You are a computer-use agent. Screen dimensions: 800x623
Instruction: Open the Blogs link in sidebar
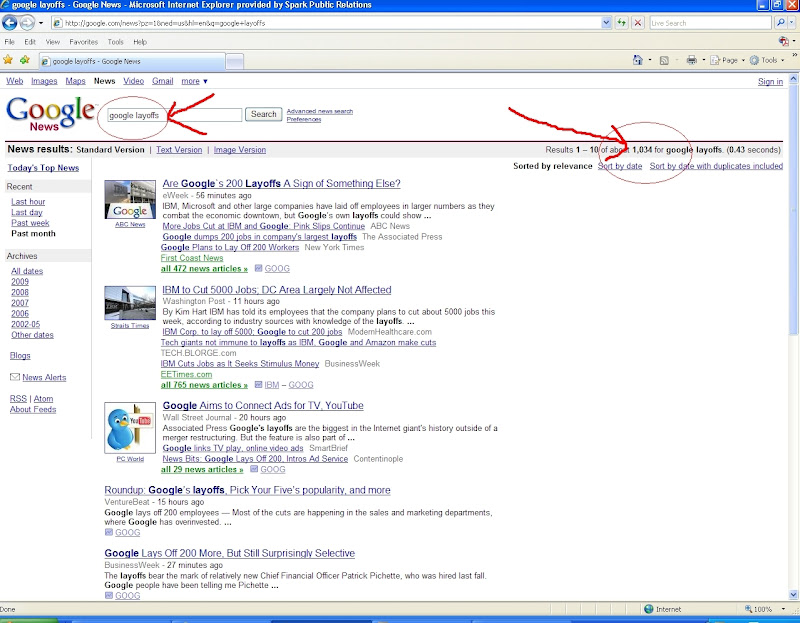[x=20, y=356]
